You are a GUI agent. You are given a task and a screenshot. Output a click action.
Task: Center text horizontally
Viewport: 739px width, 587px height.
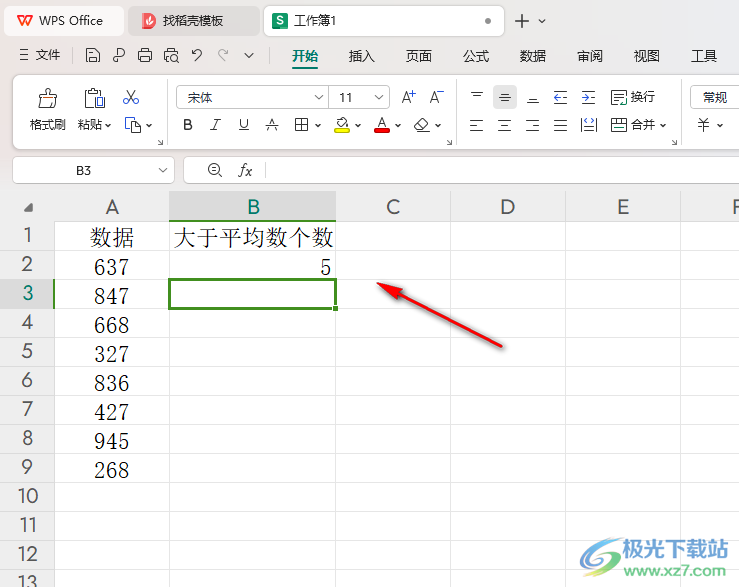coord(505,125)
